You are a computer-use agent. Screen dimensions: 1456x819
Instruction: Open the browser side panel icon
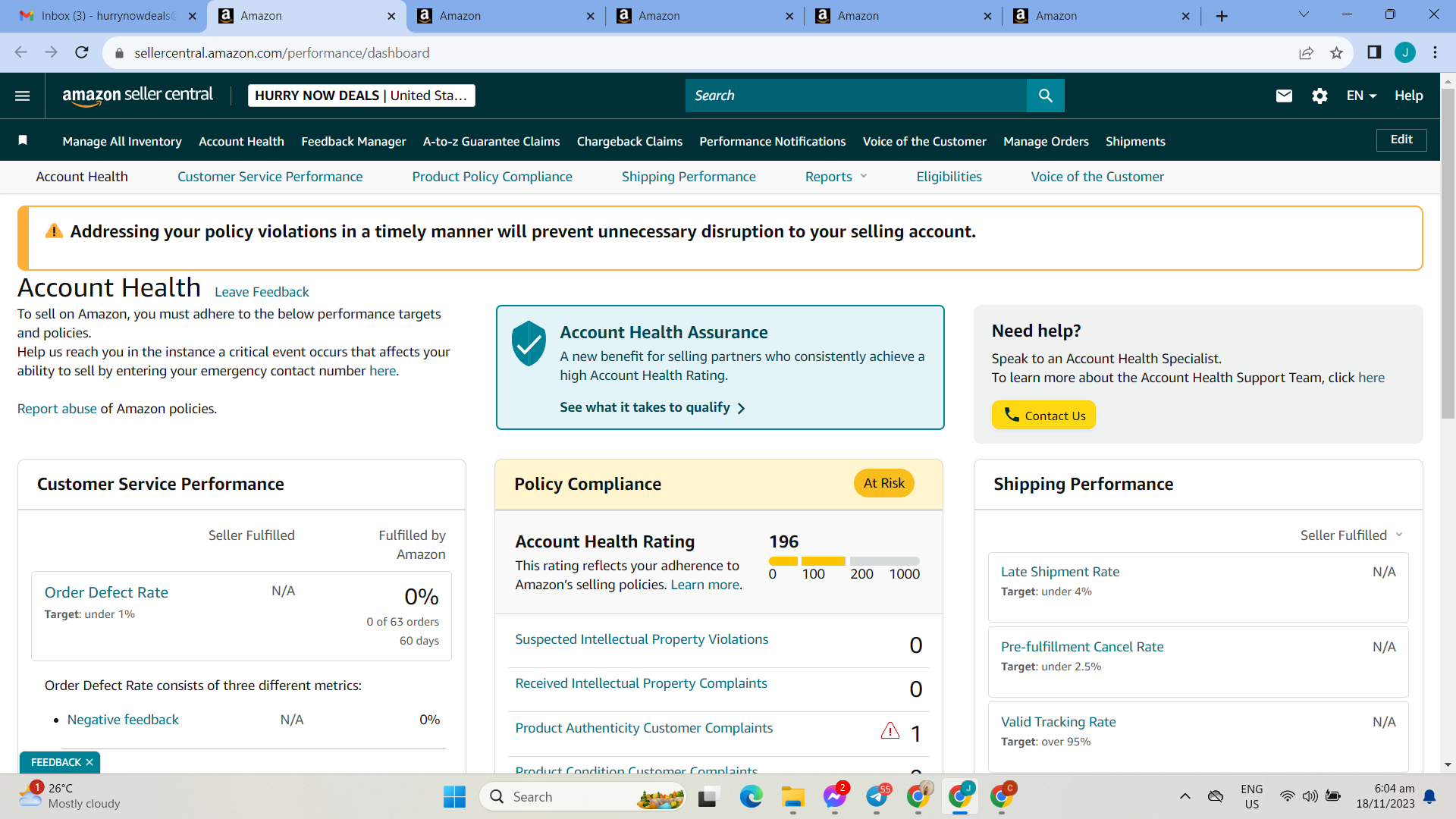pyautogui.click(x=1373, y=52)
